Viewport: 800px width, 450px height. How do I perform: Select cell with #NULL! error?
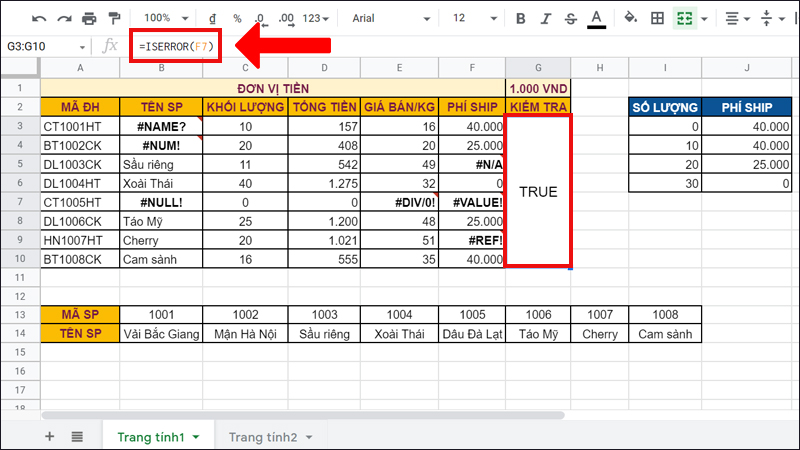[161, 202]
